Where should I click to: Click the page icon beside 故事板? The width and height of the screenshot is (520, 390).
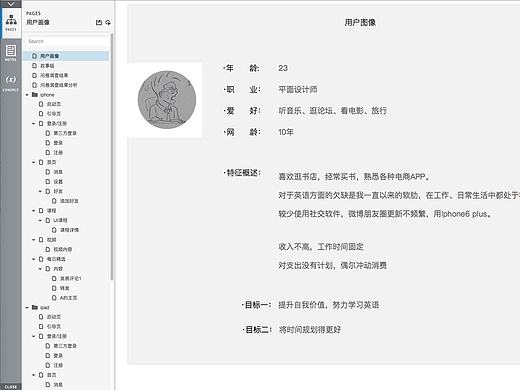coord(34,66)
